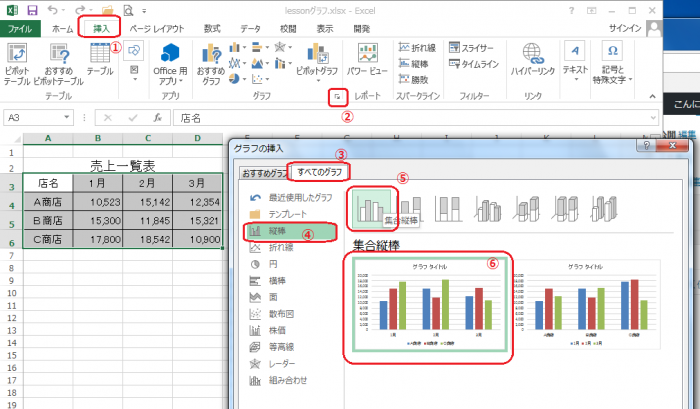Insert a スライサー slicer
Image resolution: width=700 pixels, height=409 pixels.
471,47
